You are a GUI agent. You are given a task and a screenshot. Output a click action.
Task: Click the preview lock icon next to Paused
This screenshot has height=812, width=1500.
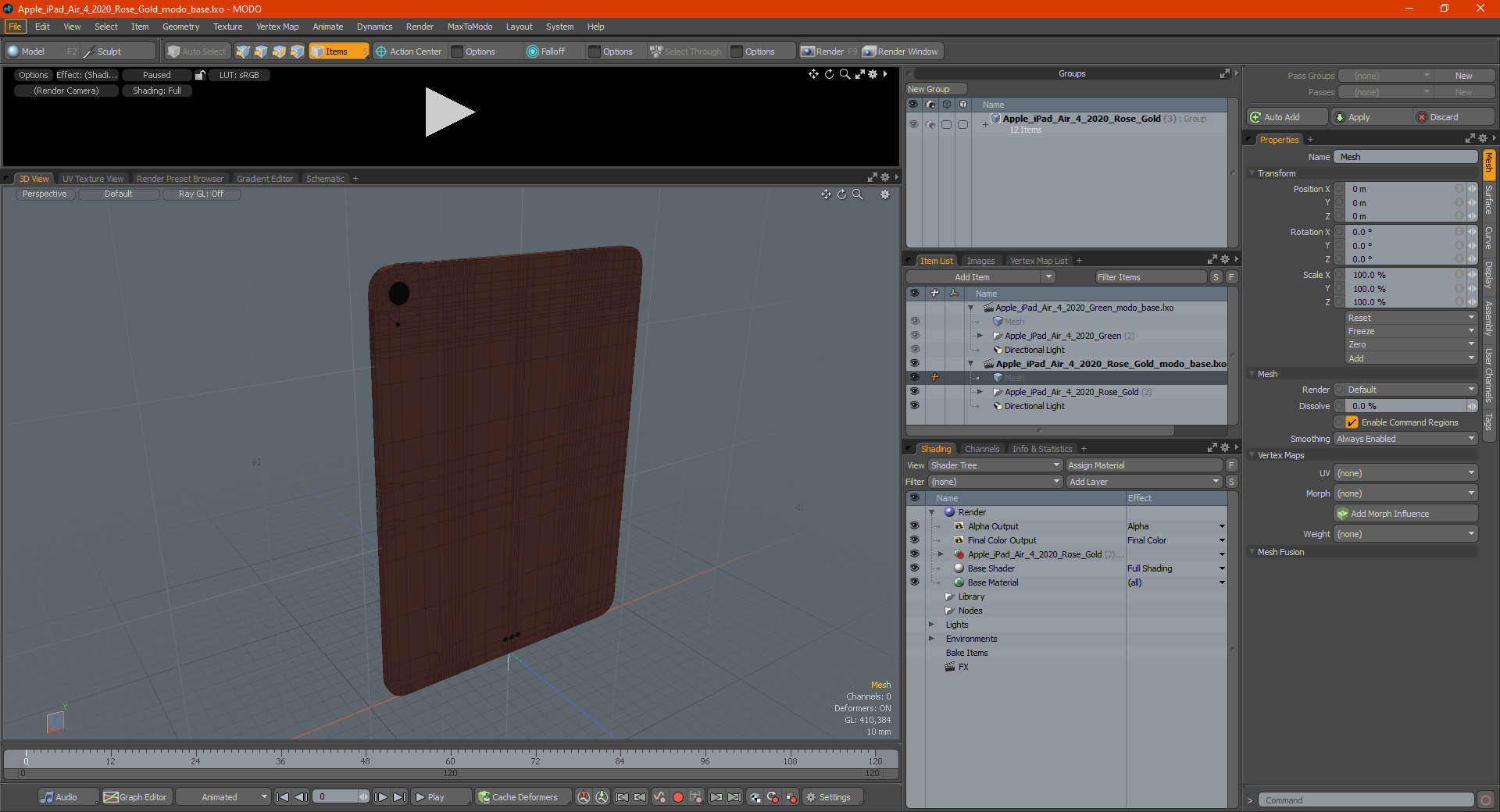pos(200,75)
